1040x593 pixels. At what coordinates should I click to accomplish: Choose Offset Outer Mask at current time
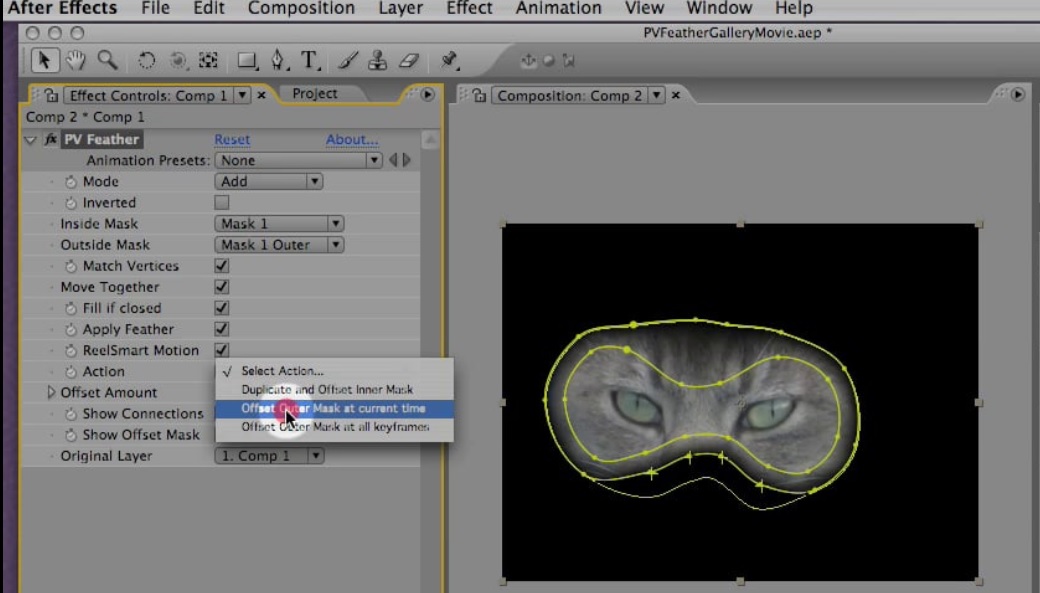[x=334, y=409]
